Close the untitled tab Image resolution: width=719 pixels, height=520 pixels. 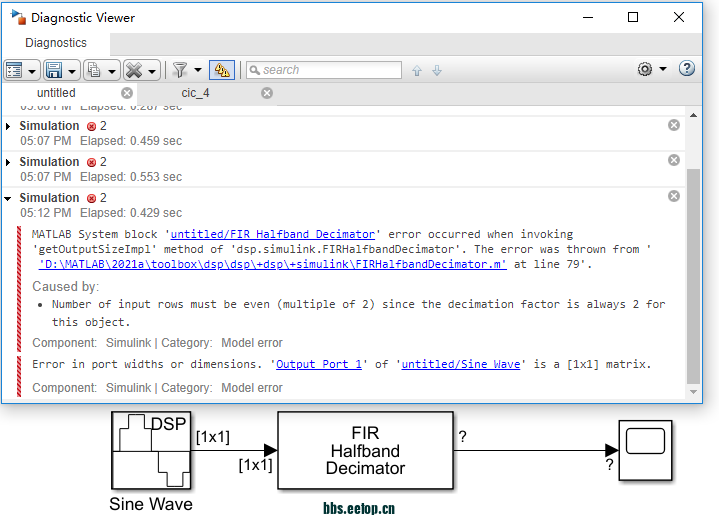127,93
